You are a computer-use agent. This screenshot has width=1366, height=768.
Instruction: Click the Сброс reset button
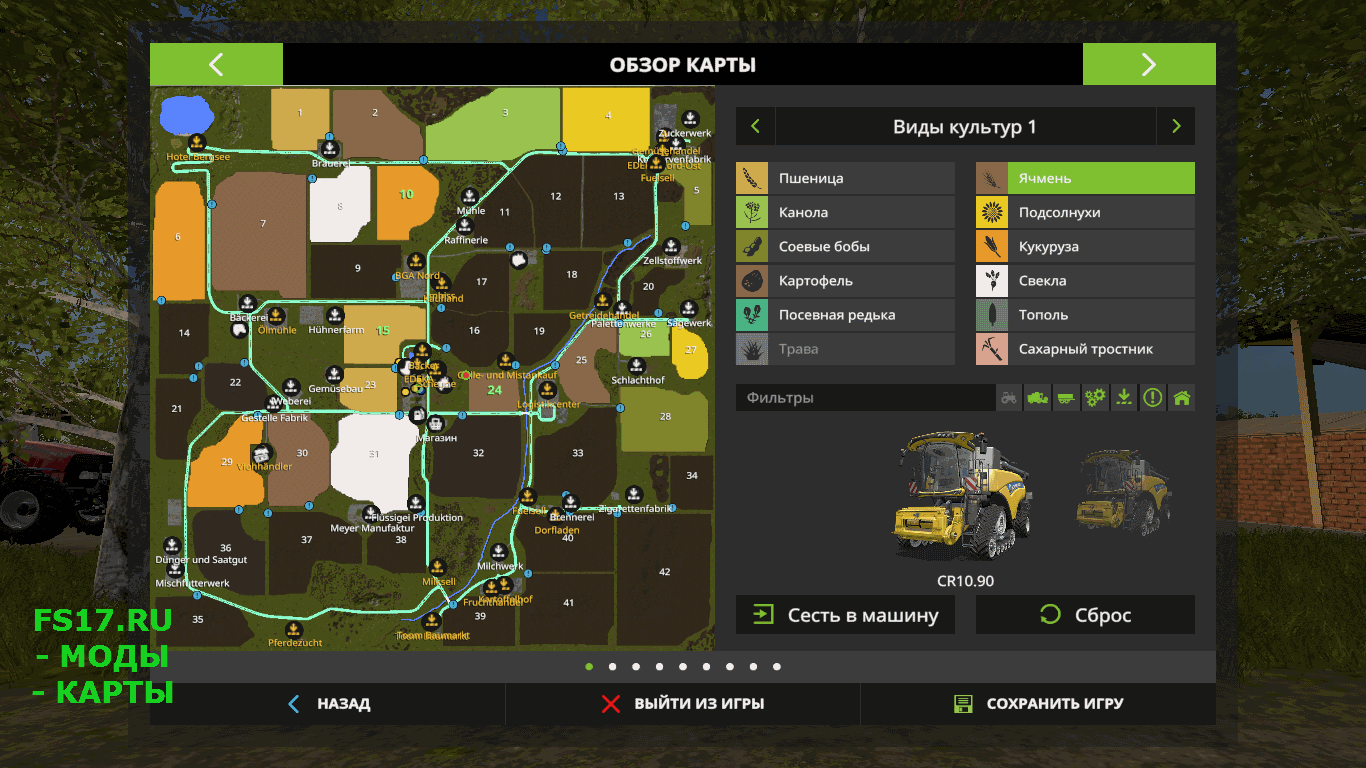tap(1085, 615)
